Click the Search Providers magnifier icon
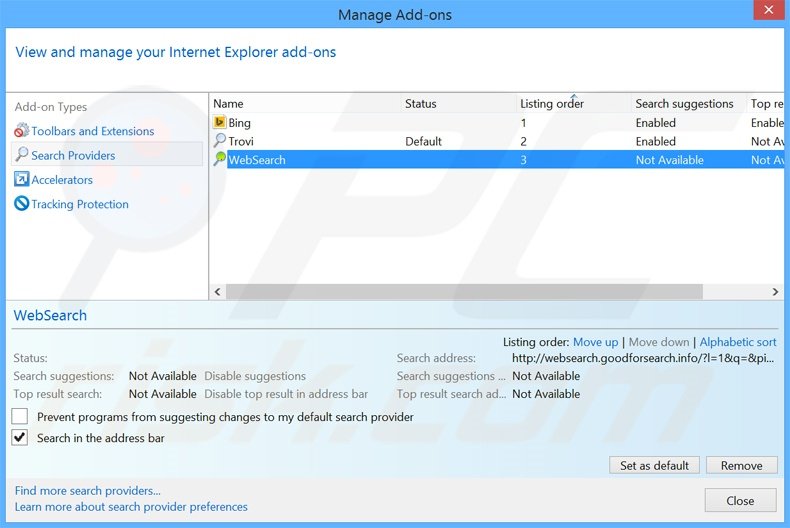The width and height of the screenshot is (790, 528). tap(22, 154)
